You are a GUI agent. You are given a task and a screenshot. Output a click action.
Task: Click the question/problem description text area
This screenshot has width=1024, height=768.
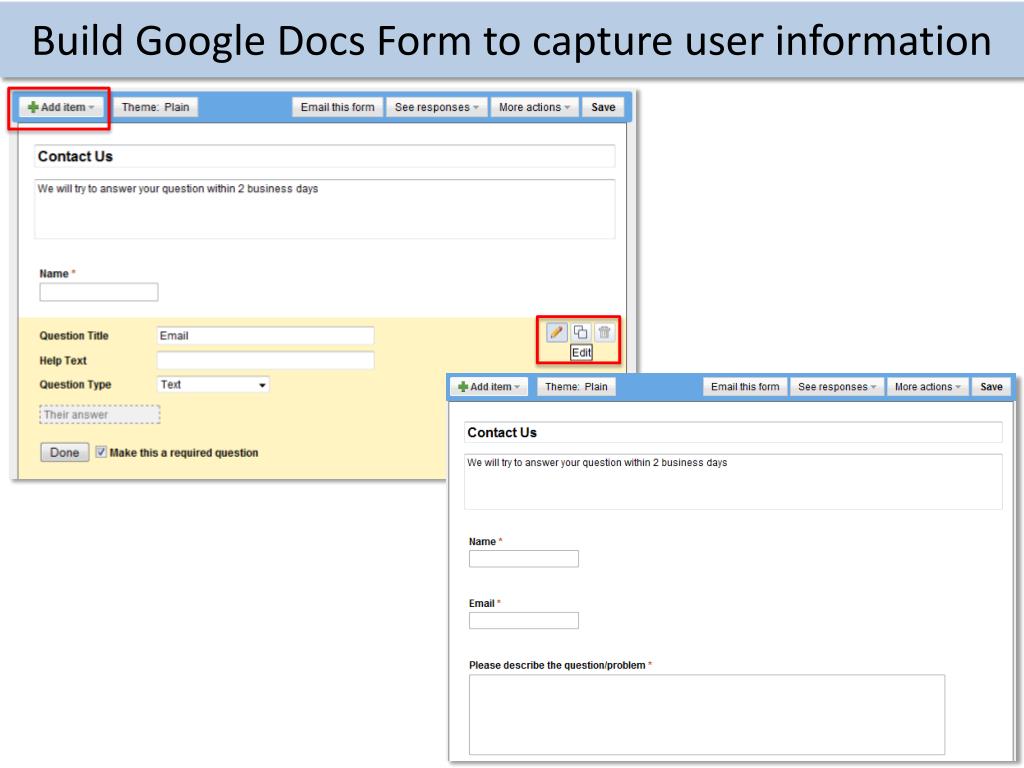[707, 714]
